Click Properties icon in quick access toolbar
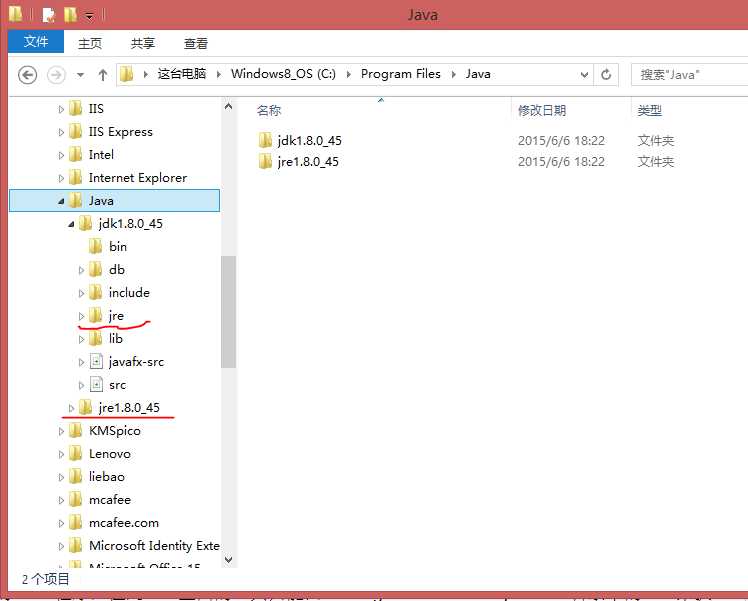The width and height of the screenshot is (748, 601). click(x=49, y=15)
